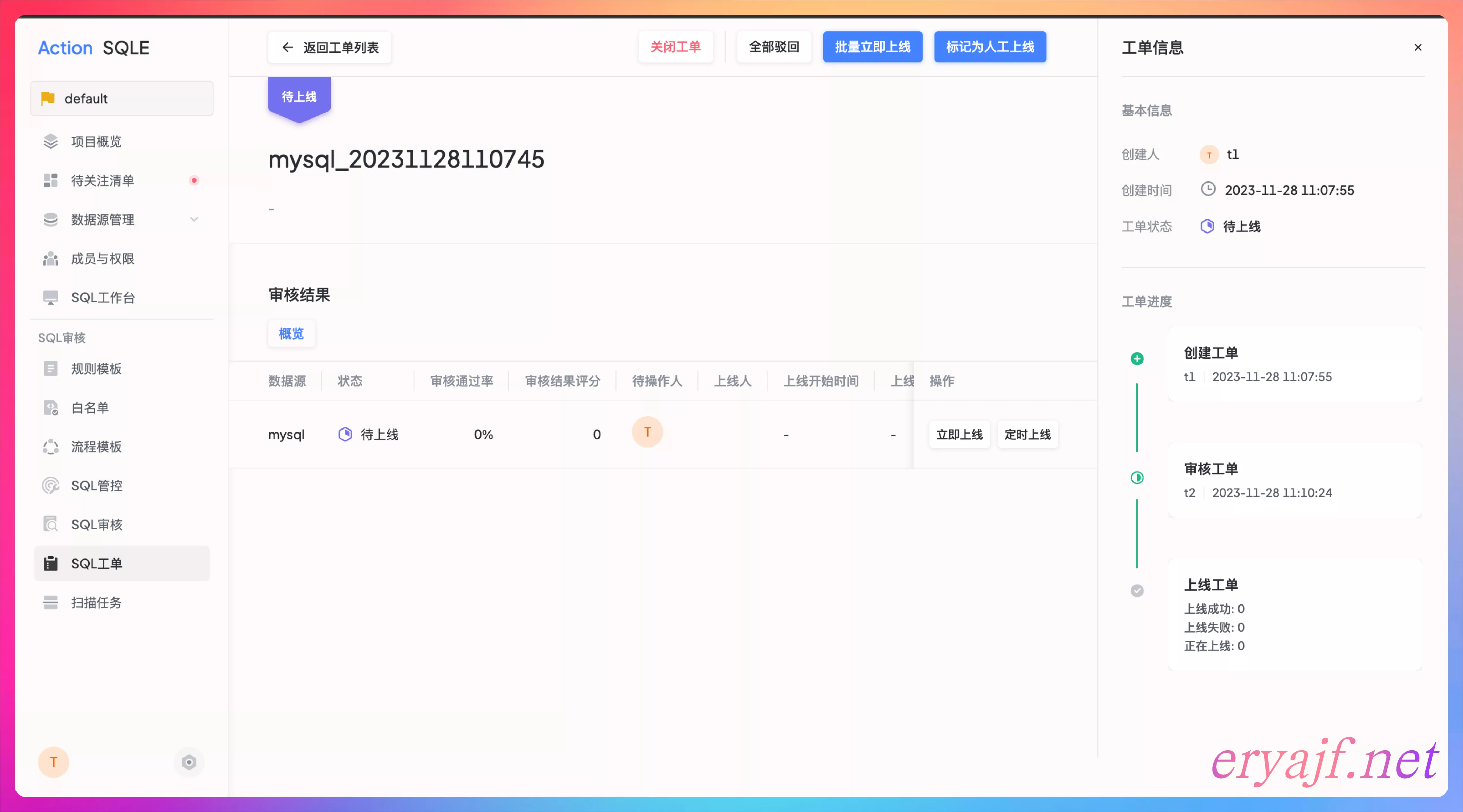Click the grey check icon for 上线工单 step

pos(1137,591)
